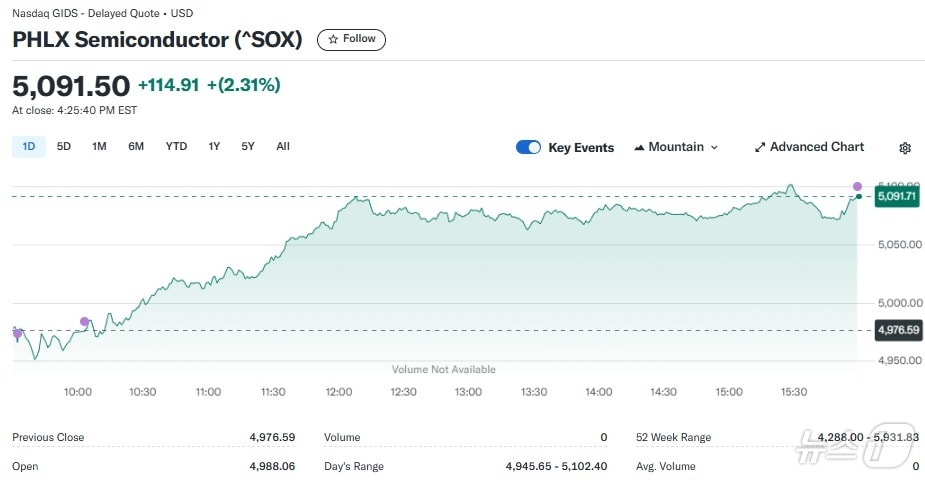
Task: Select the 1D time range tab
Action: click(x=29, y=146)
